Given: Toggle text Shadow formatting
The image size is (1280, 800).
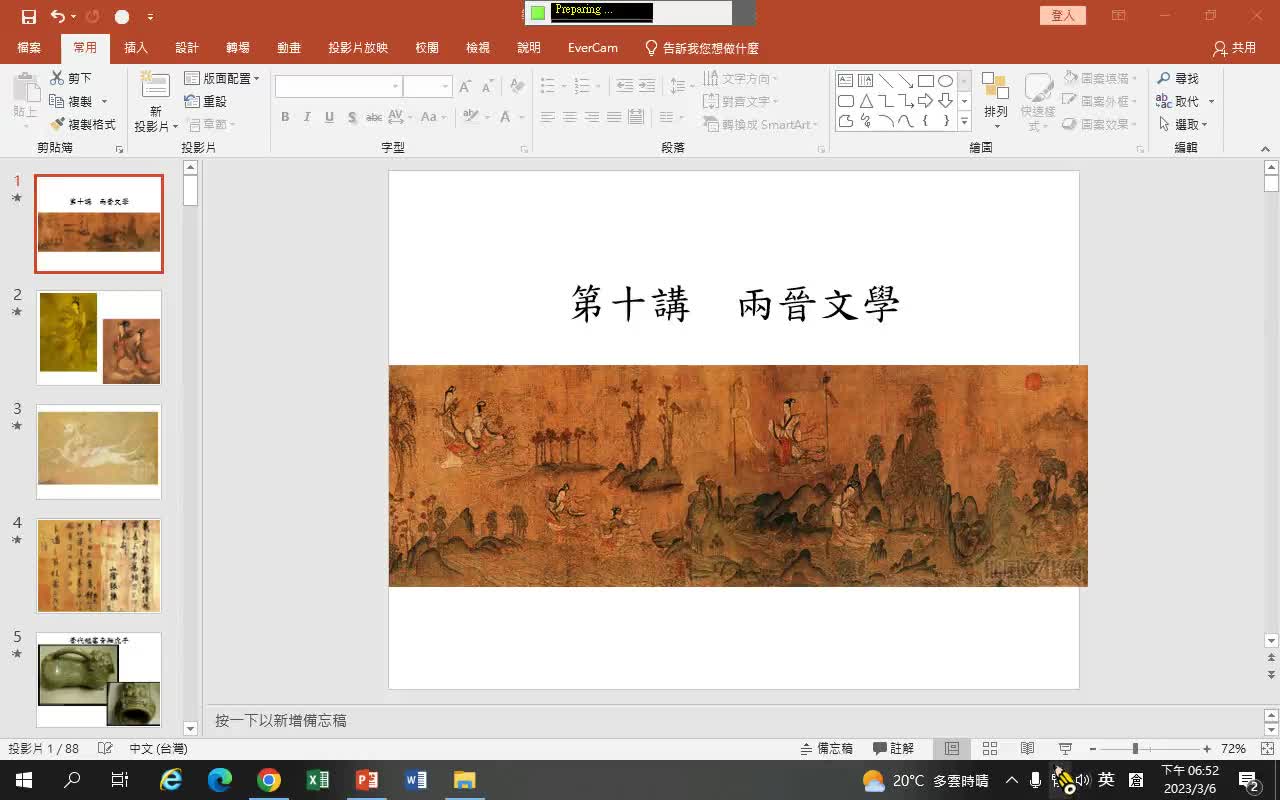Looking at the screenshot, I should click(x=352, y=117).
